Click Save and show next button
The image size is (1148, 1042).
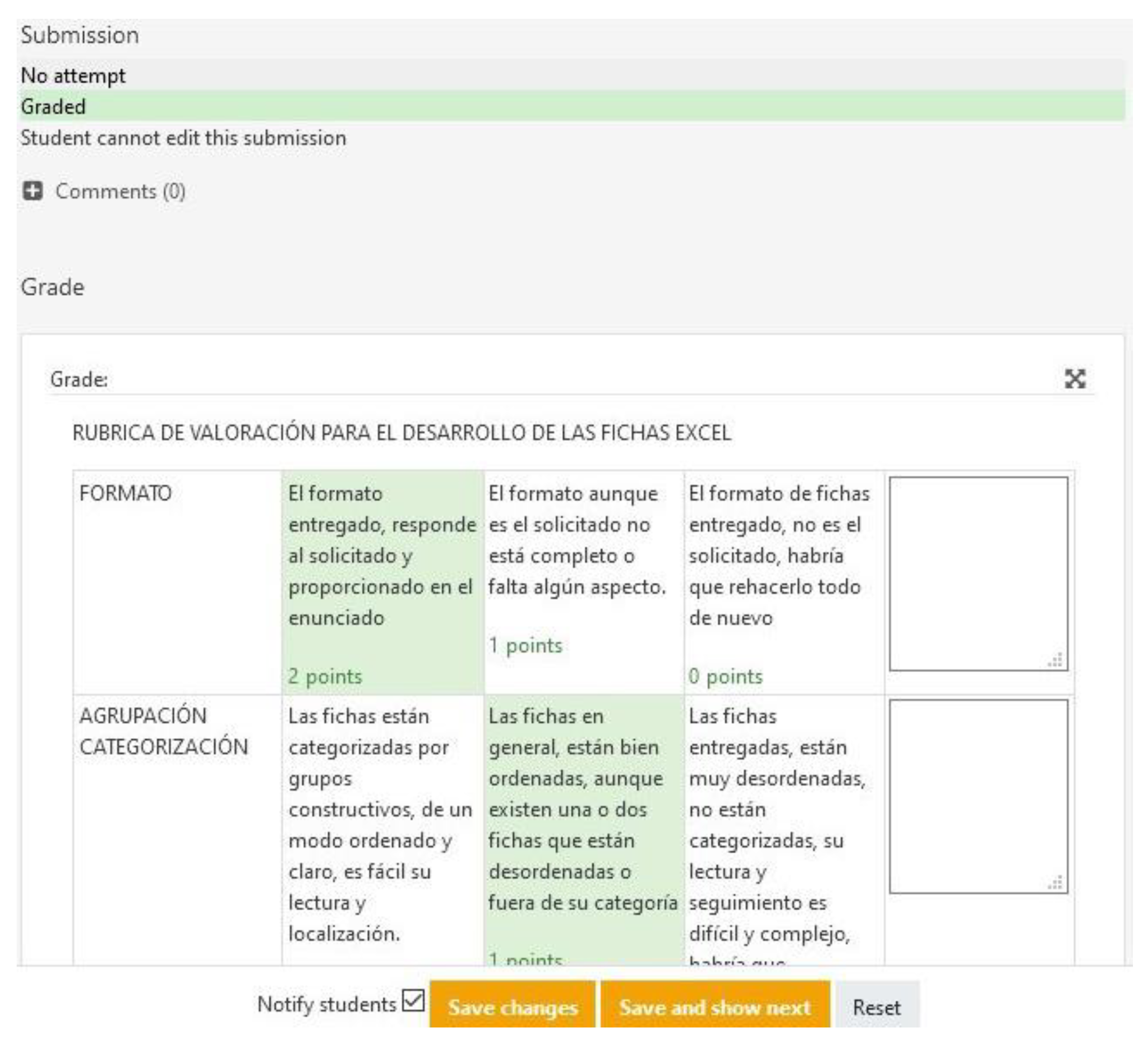point(715,1007)
